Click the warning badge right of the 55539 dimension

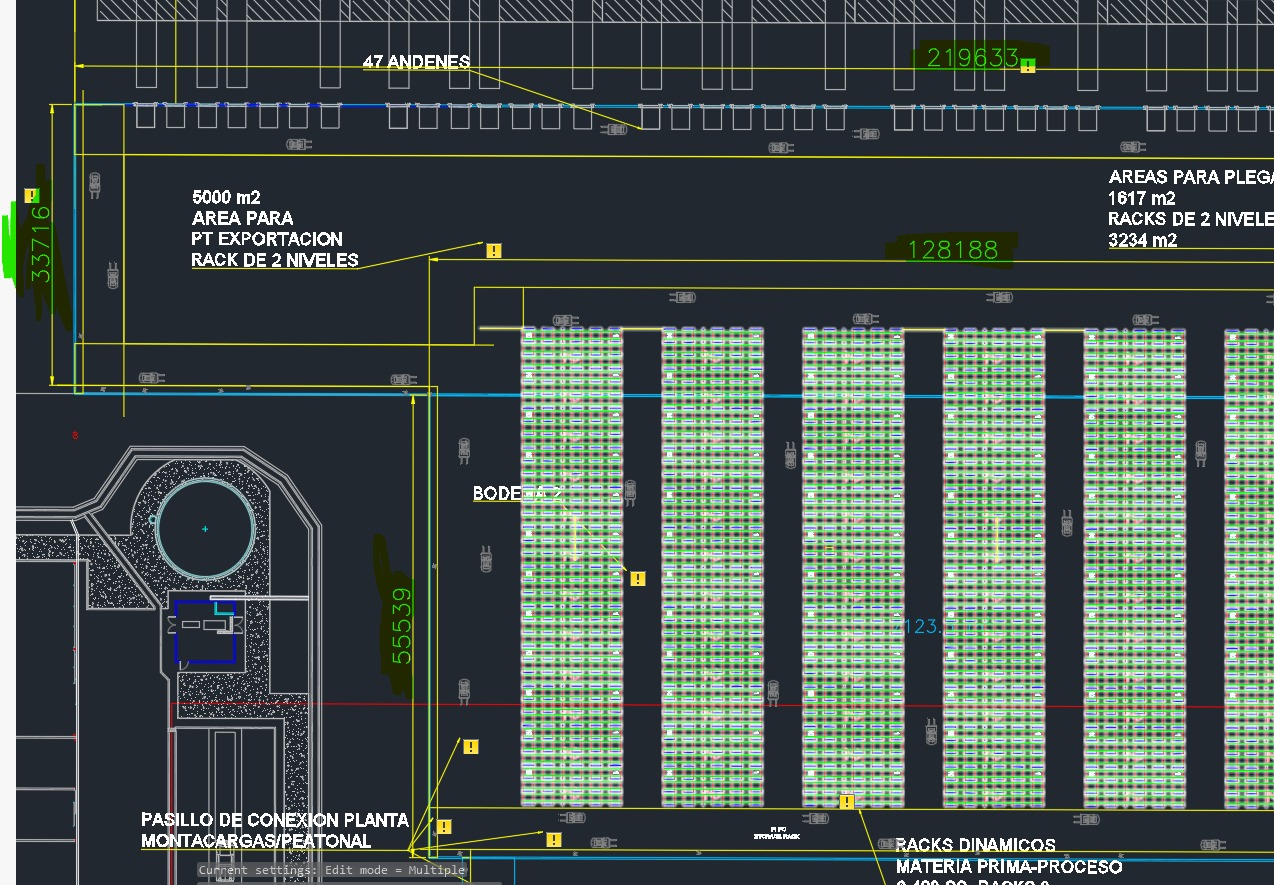[x=471, y=747]
